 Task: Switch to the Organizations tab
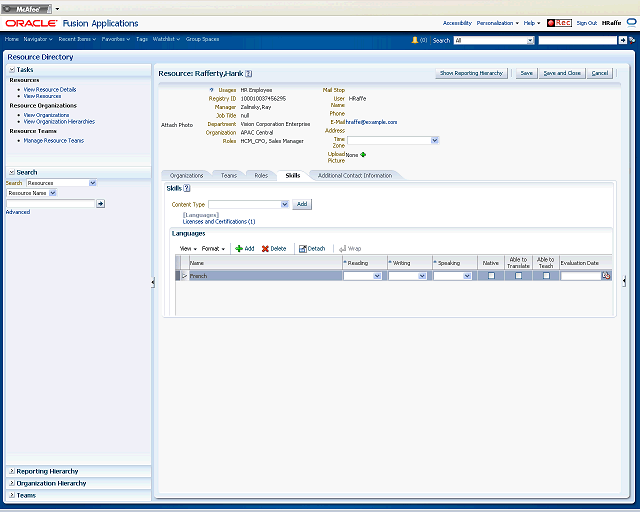(x=186, y=176)
